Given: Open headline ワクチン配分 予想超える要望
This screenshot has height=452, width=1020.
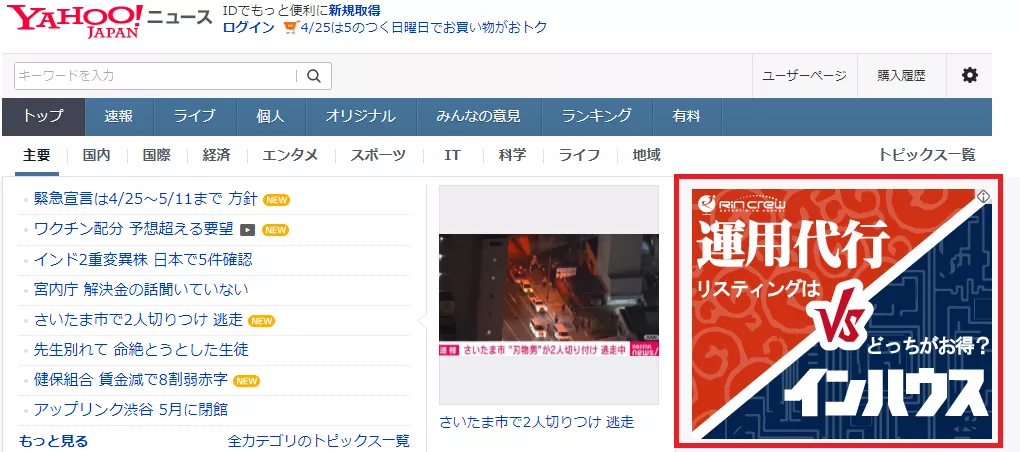Looking at the screenshot, I should (x=133, y=230).
